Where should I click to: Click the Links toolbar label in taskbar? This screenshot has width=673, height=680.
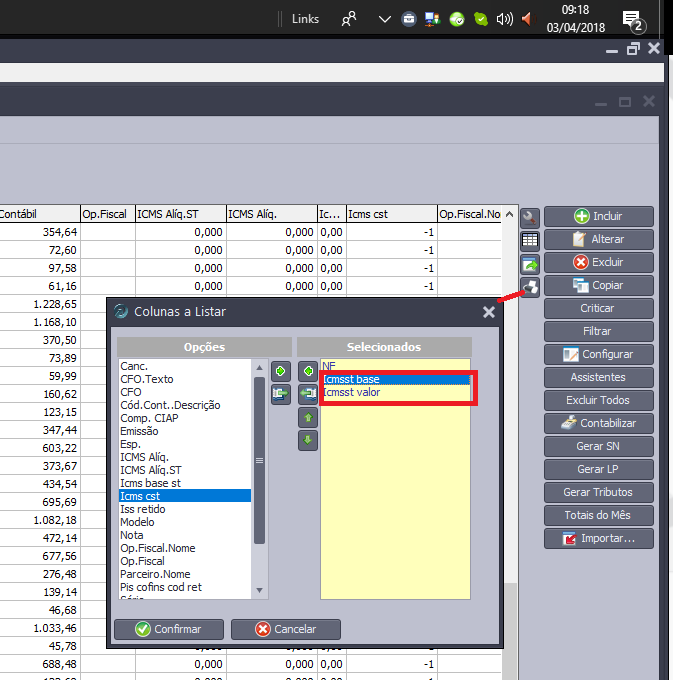[x=305, y=19]
